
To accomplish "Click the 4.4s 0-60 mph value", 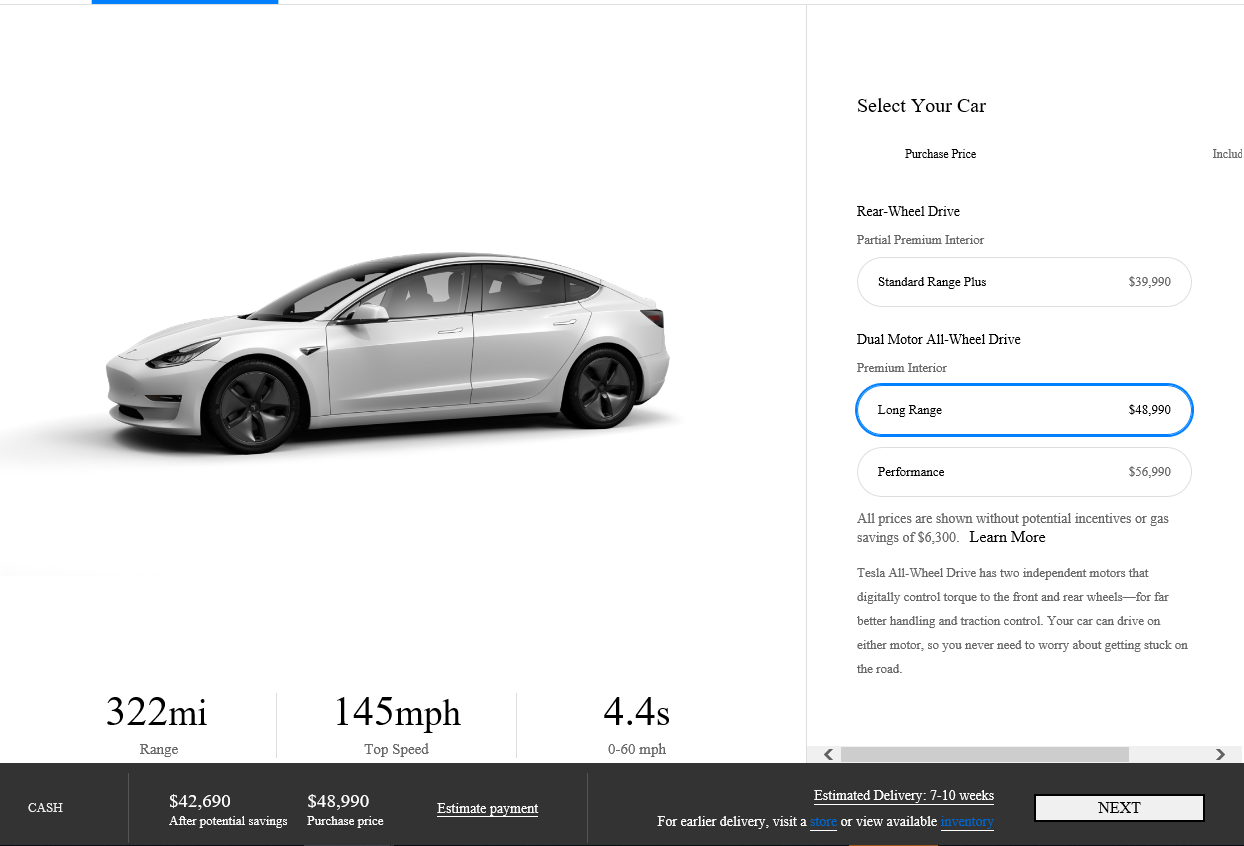I will (x=637, y=713).
